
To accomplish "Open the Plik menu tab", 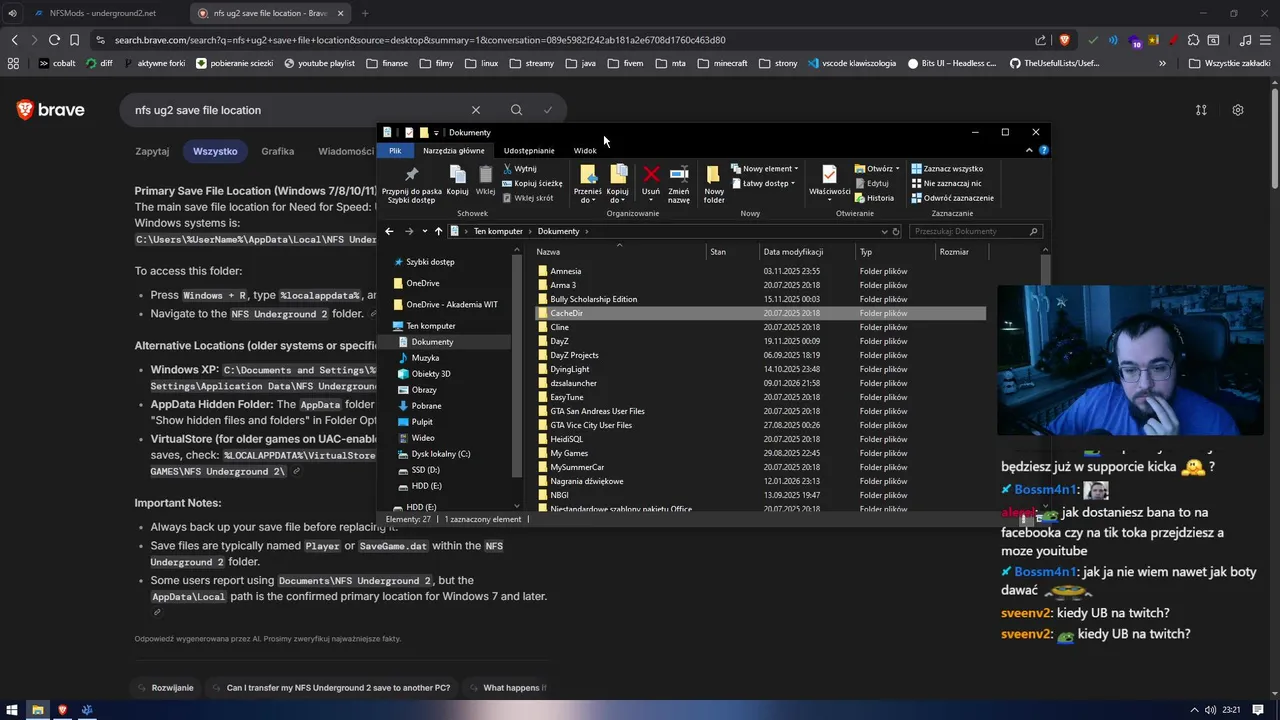I will [395, 150].
